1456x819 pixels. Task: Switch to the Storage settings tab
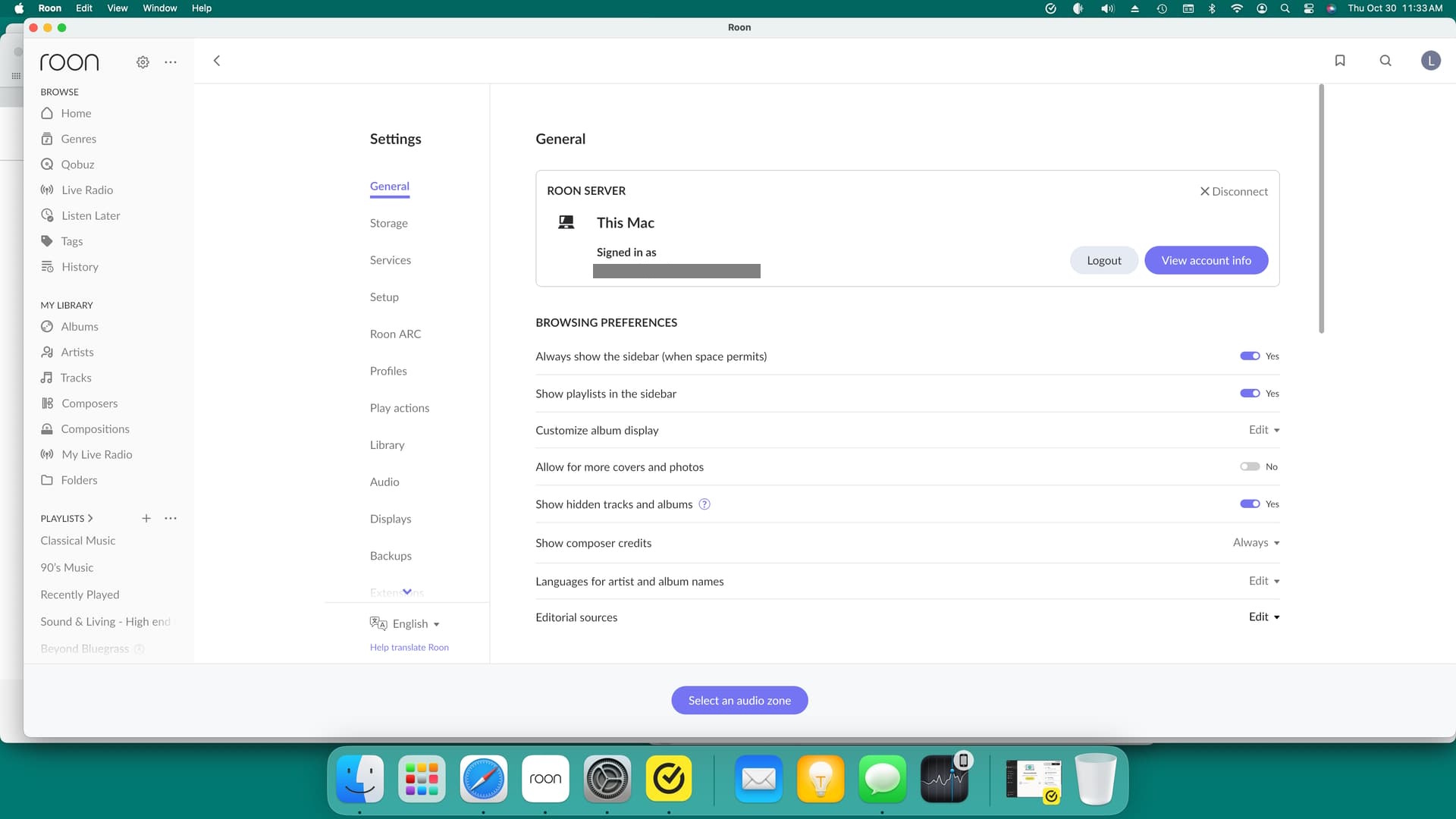[x=389, y=224]
